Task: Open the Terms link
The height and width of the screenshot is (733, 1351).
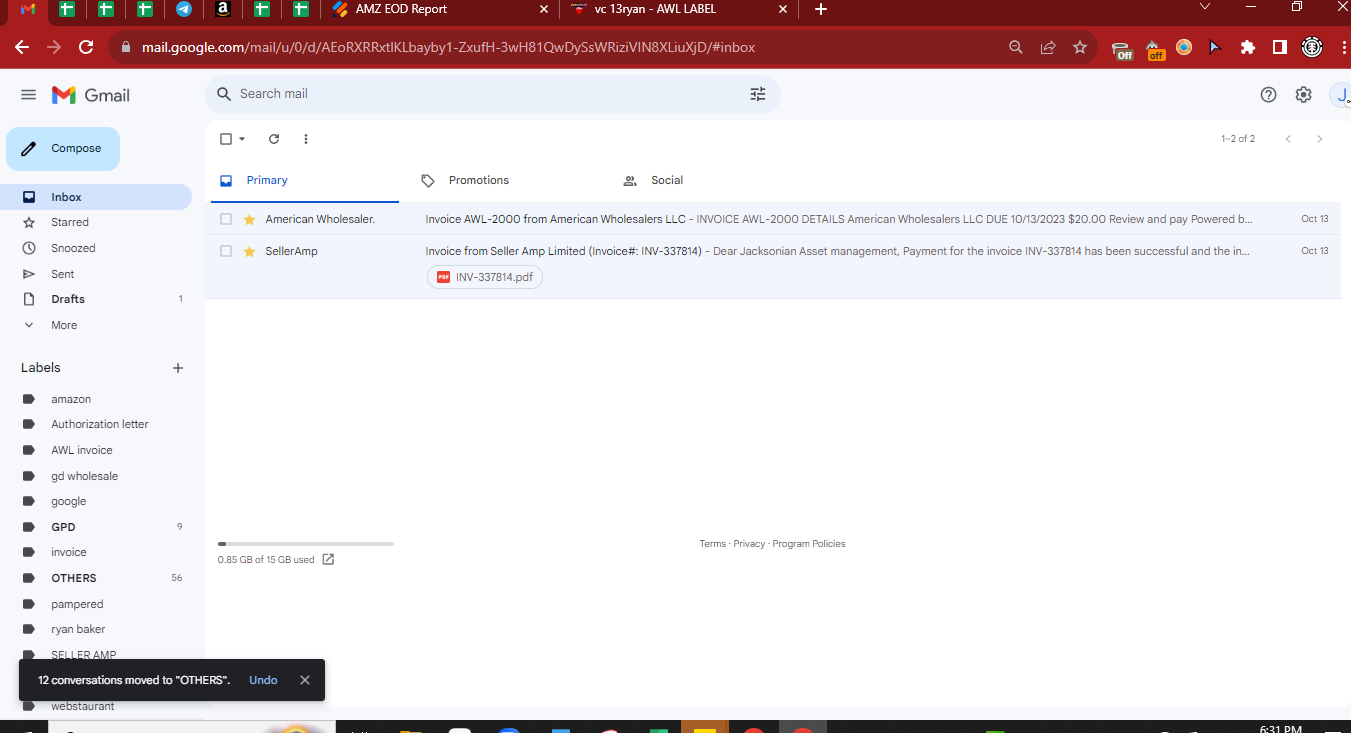Action: coord(713,544)
